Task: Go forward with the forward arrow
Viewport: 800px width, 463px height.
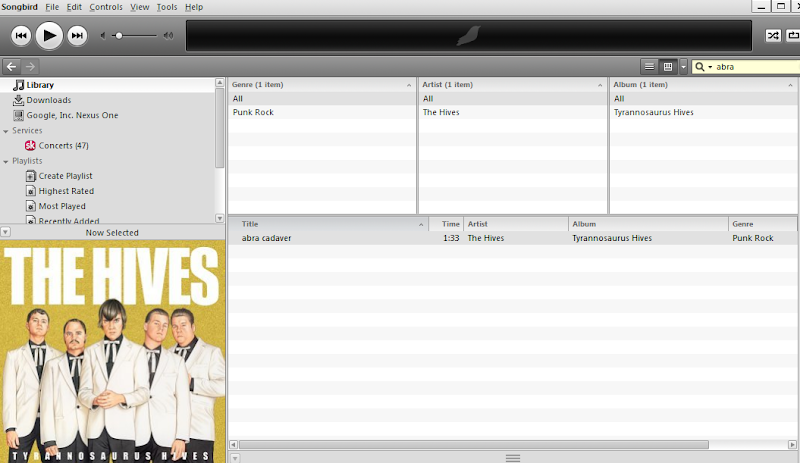Action: [x=30, y=66]
